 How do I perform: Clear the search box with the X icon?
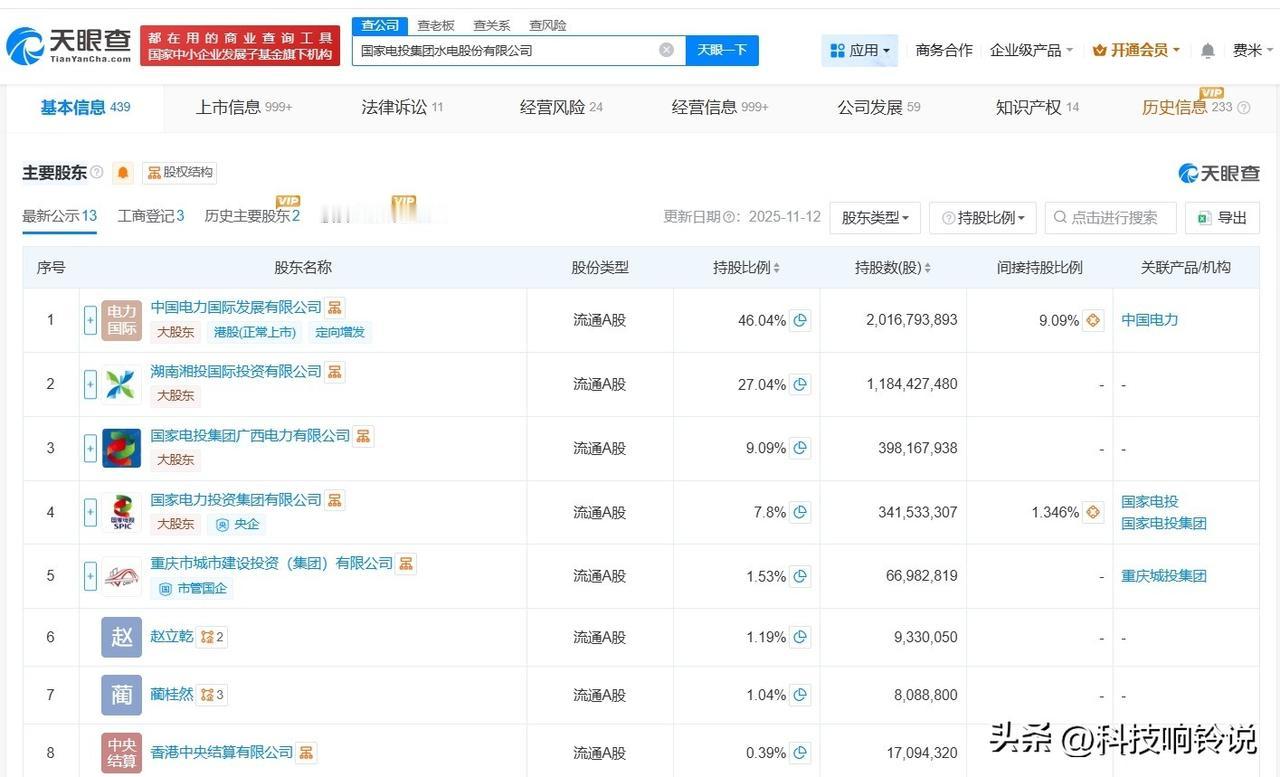click(x=666, y=50)
